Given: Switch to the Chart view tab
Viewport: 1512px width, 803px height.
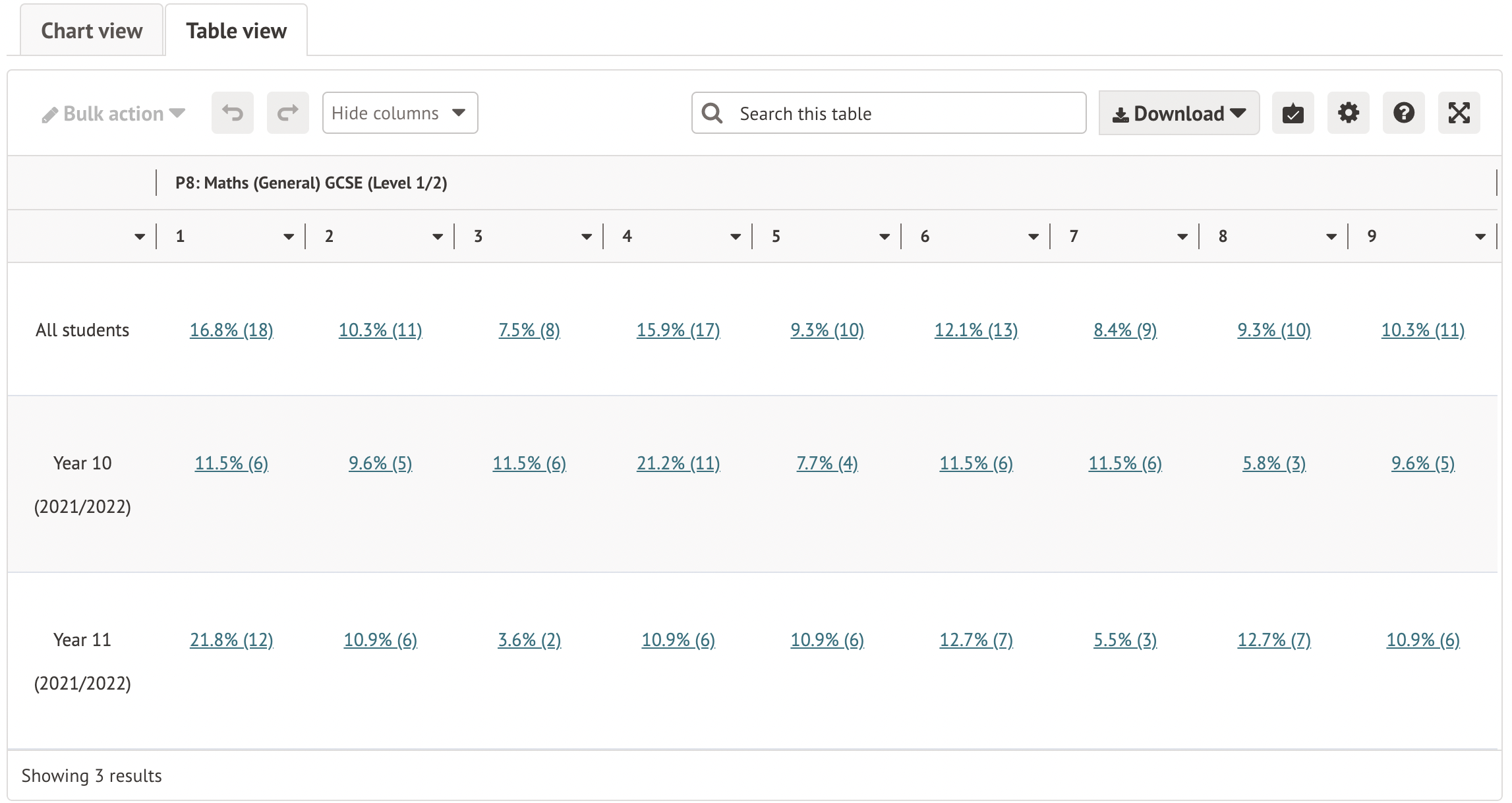Looking at the screenshot, I should pyautogui.click(x=92, y=31).
